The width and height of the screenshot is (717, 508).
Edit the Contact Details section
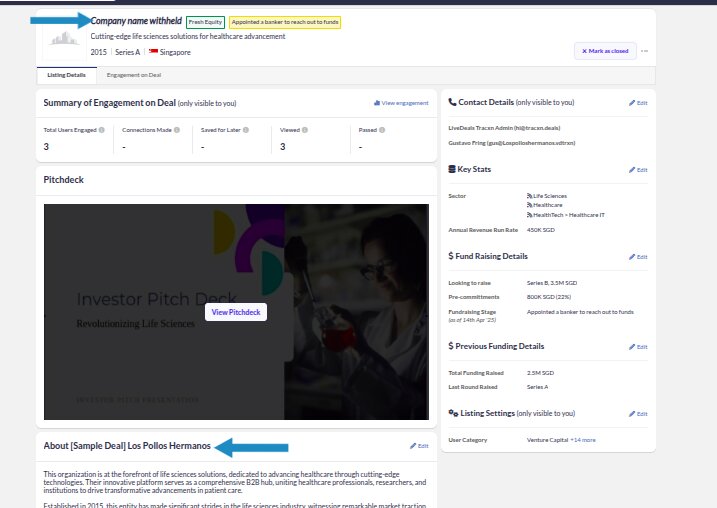638,103
